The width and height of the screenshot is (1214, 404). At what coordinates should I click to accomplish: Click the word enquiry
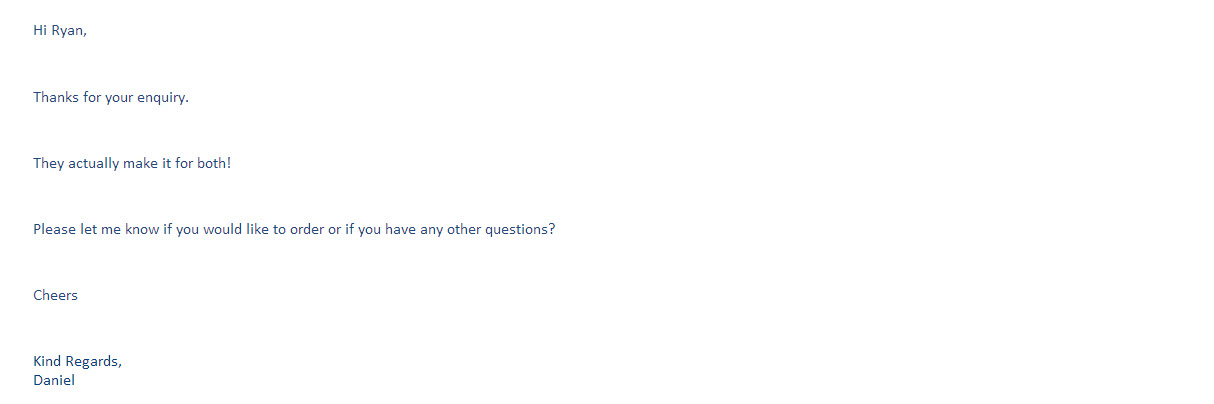tap(162, 97)
